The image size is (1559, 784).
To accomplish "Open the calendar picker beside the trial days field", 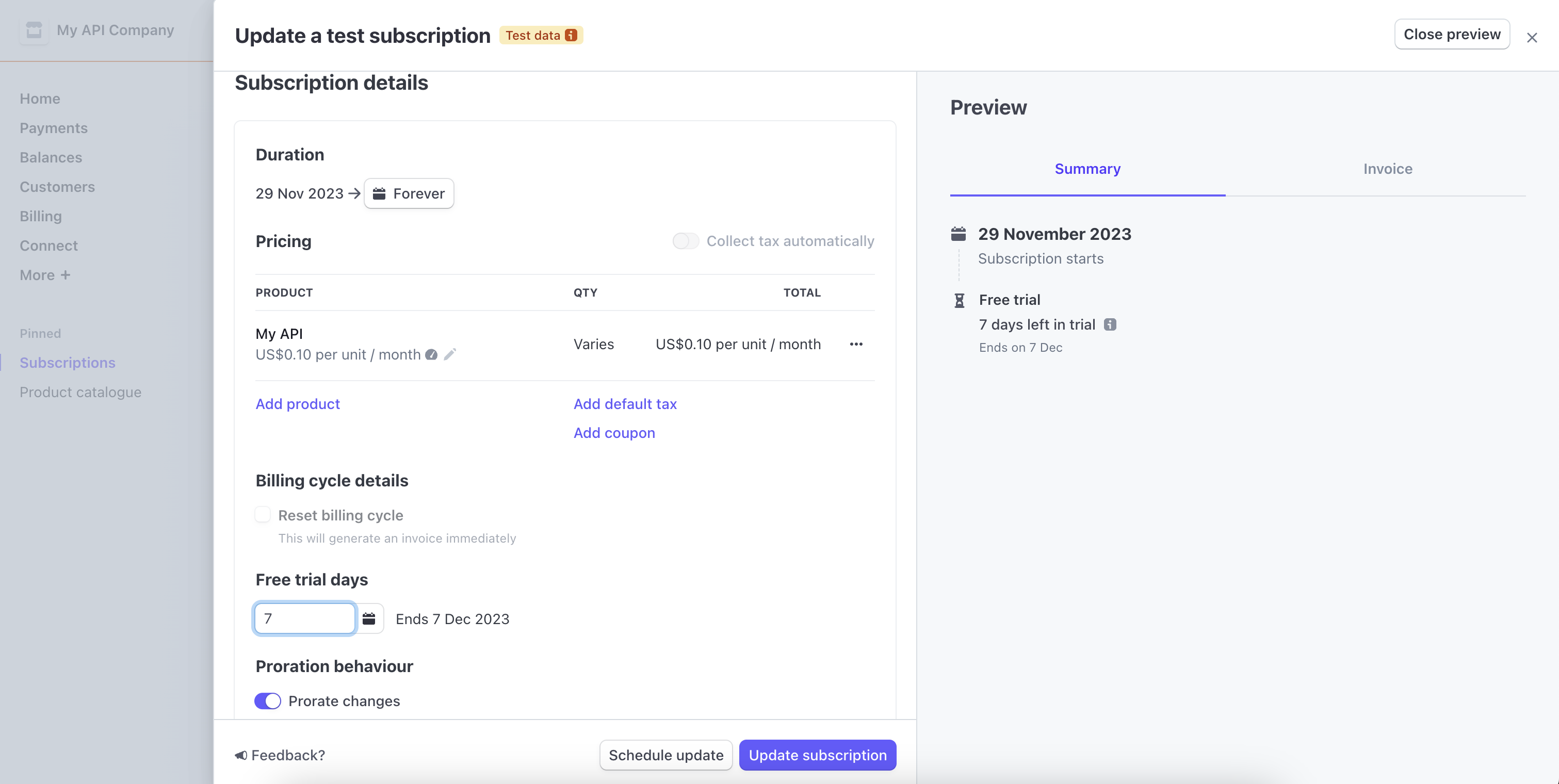I will pos(370,618).
